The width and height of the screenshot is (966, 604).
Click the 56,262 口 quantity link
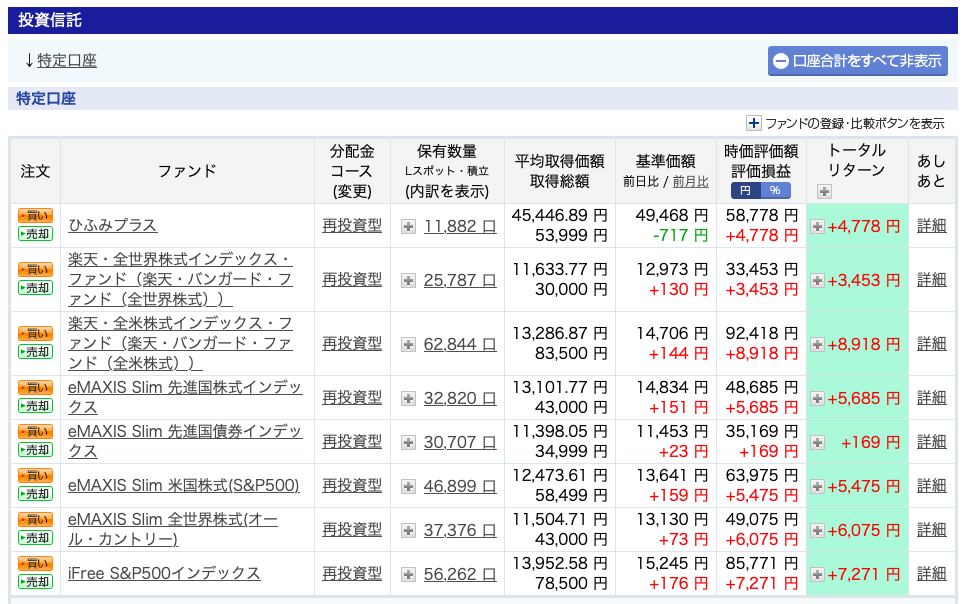(x=460, y=574)
